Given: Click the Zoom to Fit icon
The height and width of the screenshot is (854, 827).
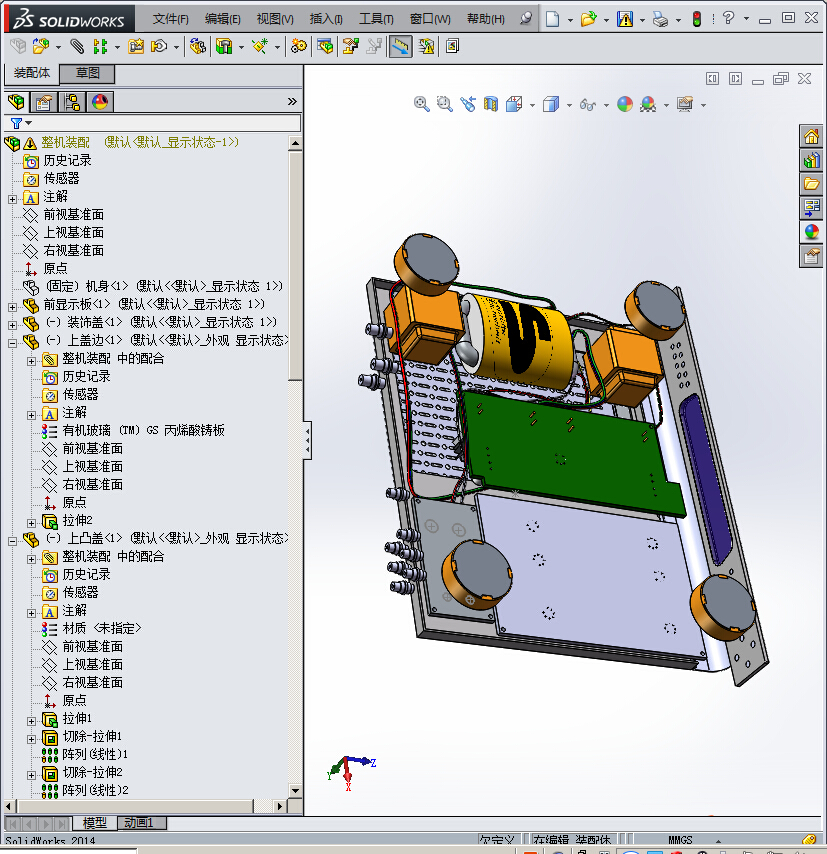Looking at the screenshot, I should pos(421,103).
